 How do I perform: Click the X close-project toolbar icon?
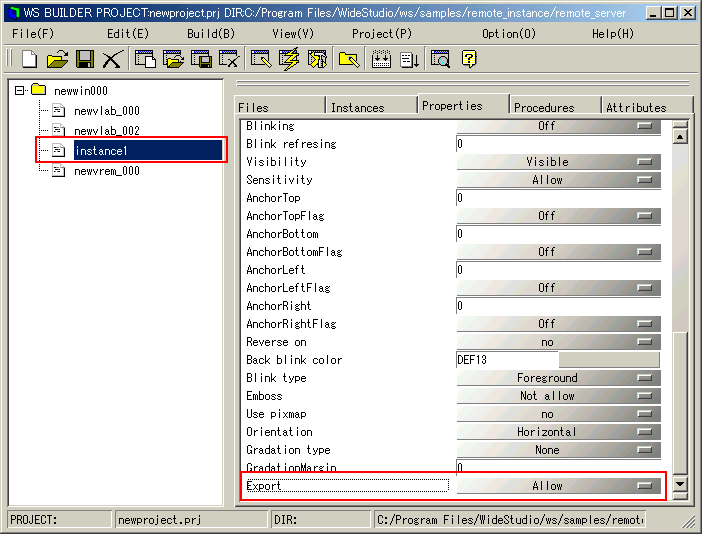click(112, 59)
